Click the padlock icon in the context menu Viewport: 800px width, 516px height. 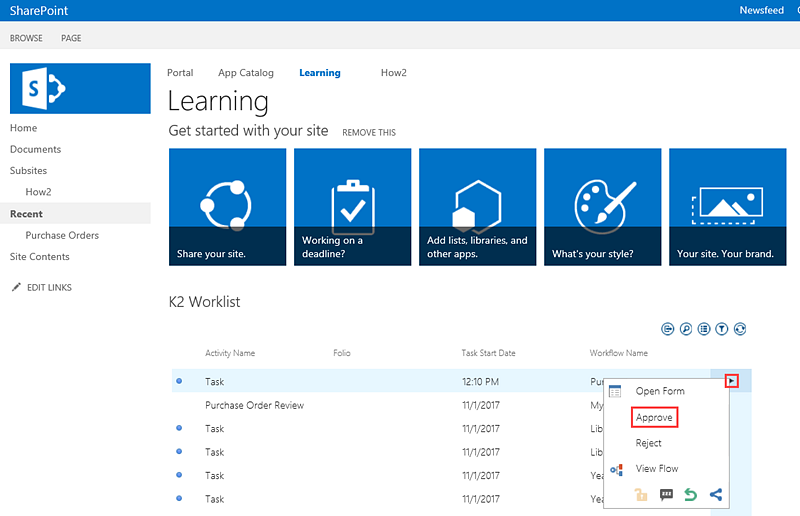click(x=642, y=494)
